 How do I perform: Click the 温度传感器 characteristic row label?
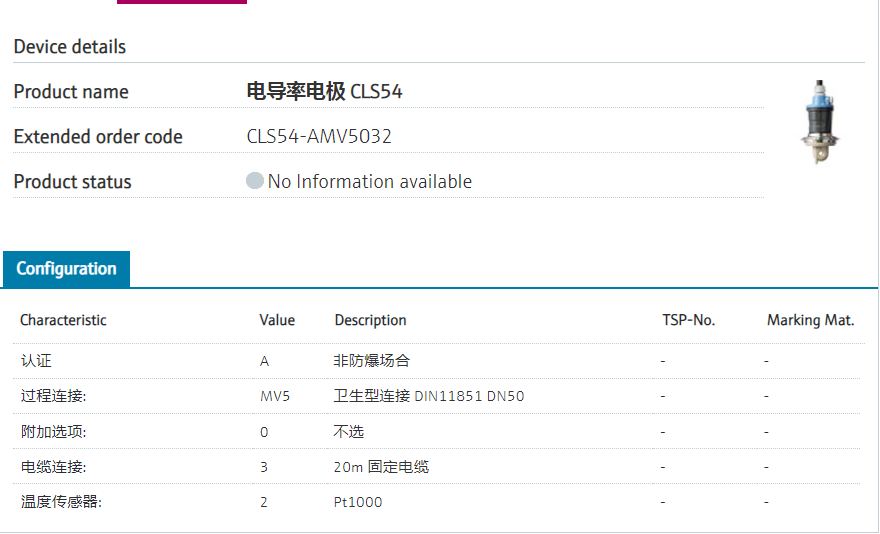[61, 502]
